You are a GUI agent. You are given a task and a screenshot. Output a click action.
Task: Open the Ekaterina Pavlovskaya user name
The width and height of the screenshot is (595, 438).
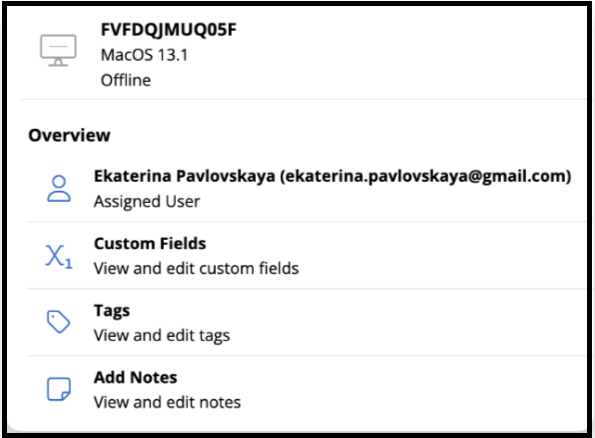tap(184, 176)
